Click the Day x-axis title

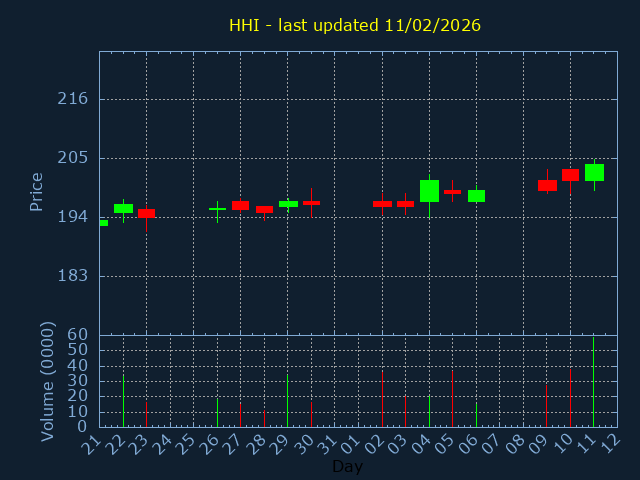coord(347,466)
